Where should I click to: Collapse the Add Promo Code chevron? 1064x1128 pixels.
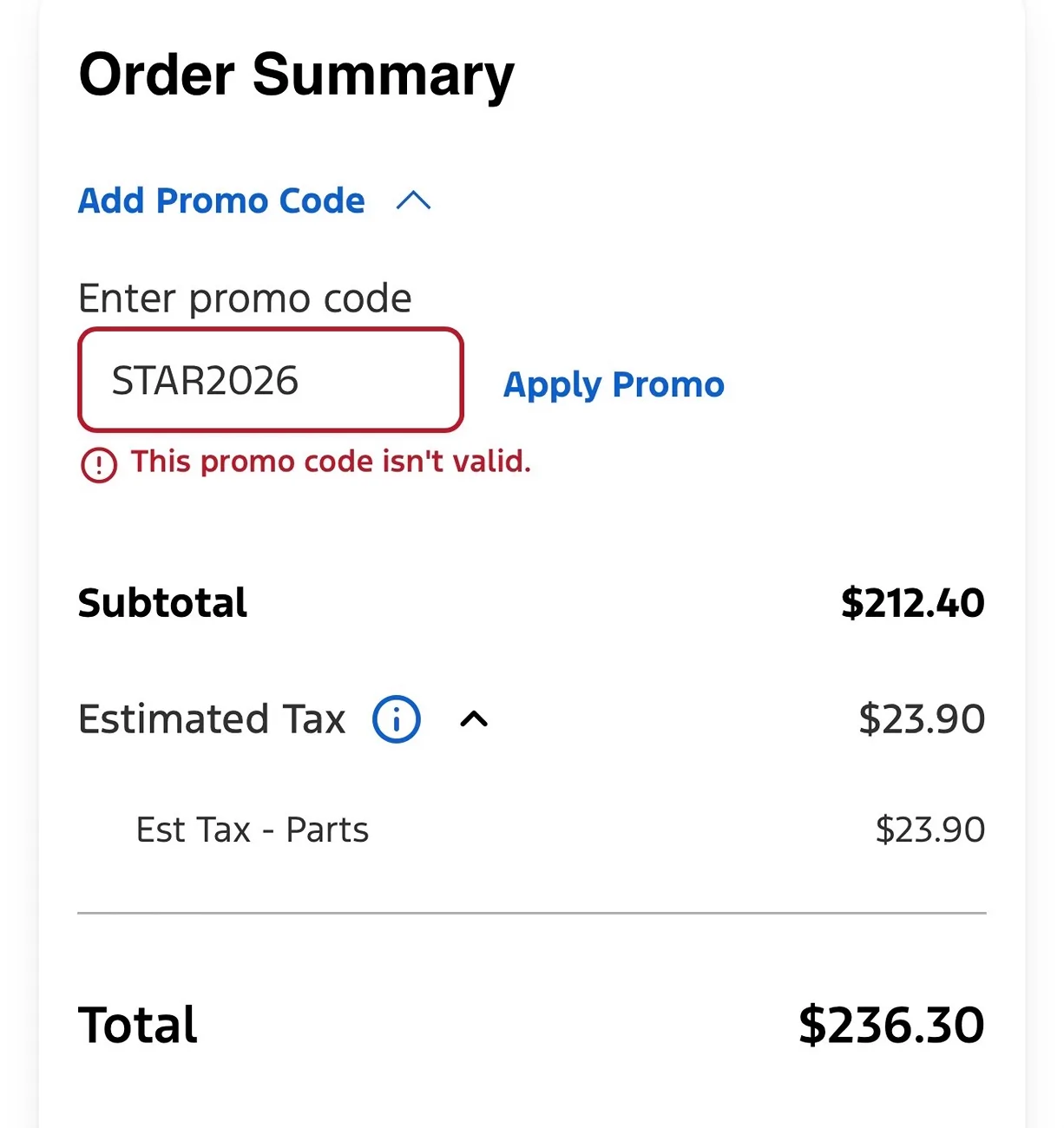click(413, 201)
